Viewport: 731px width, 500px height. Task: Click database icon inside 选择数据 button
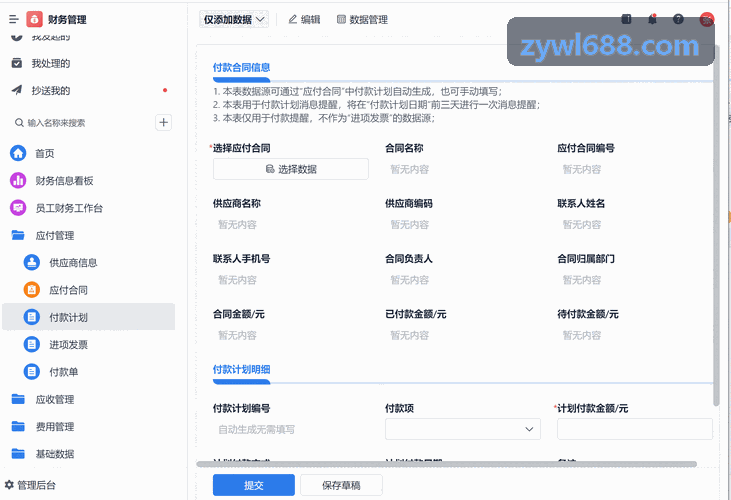pyautogui.click(x=270, y=169)
